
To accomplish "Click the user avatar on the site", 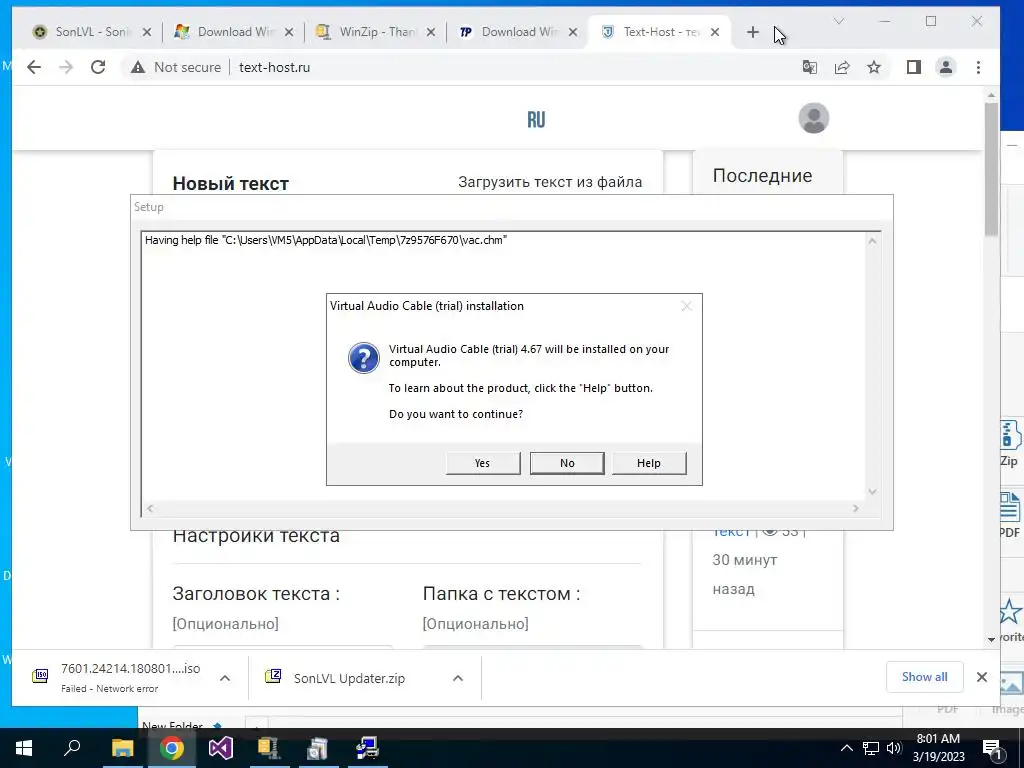I will click(x=814, y=118).
